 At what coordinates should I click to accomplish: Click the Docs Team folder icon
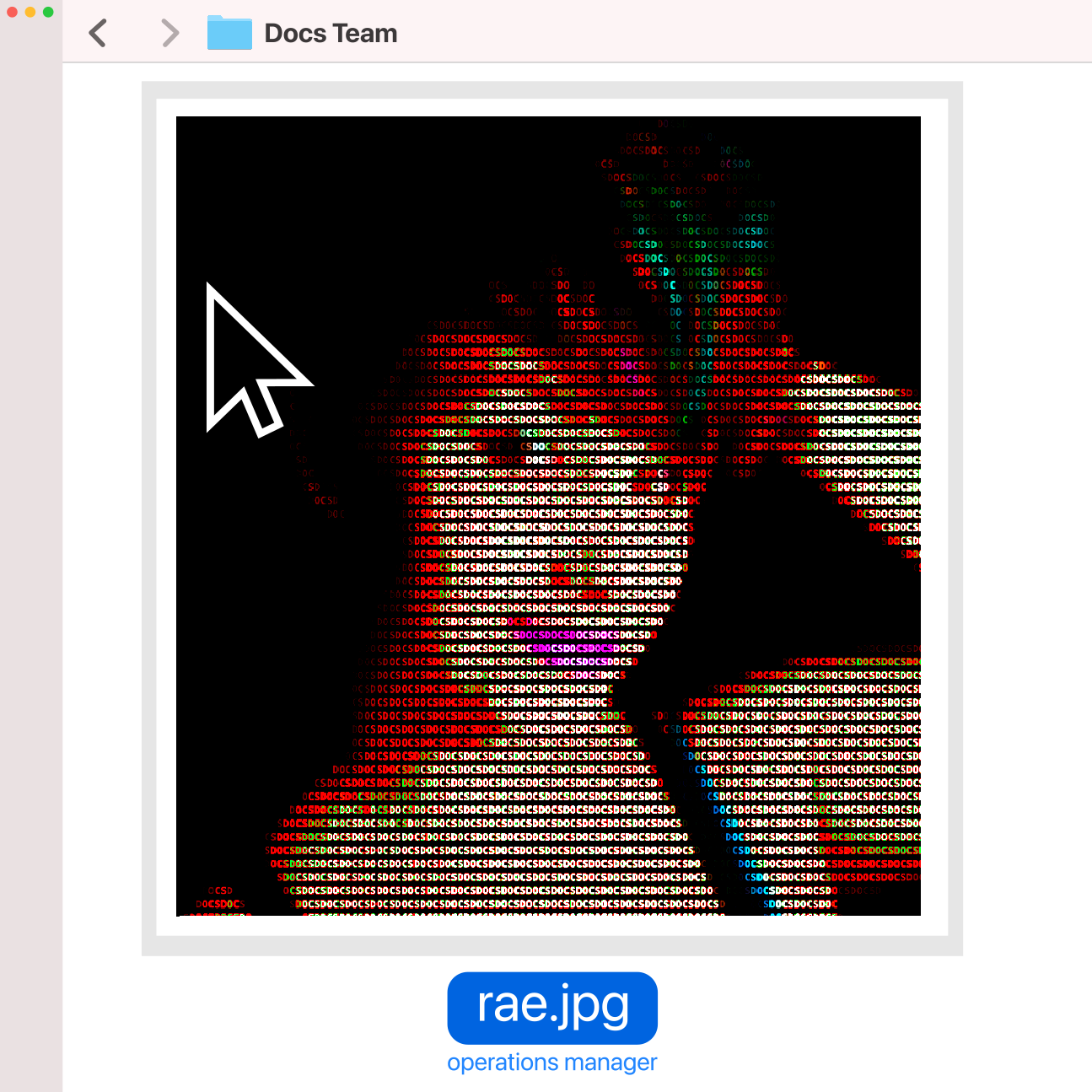pos(229,33)
